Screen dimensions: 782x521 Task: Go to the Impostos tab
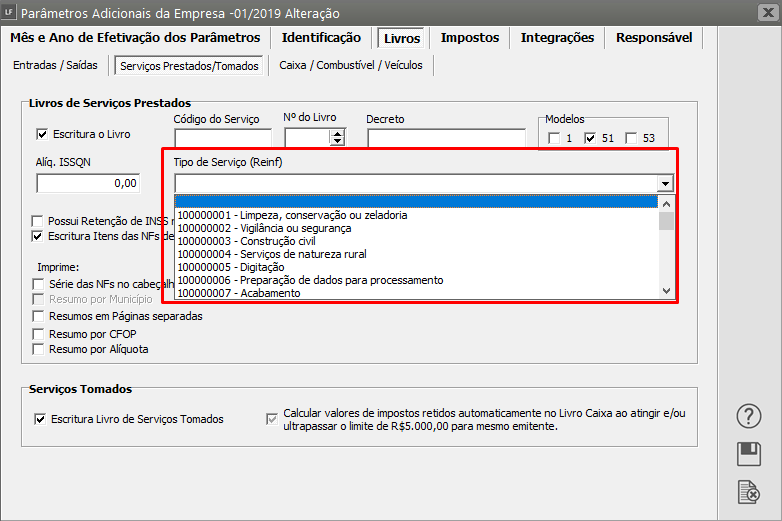[x=470, y=38]
